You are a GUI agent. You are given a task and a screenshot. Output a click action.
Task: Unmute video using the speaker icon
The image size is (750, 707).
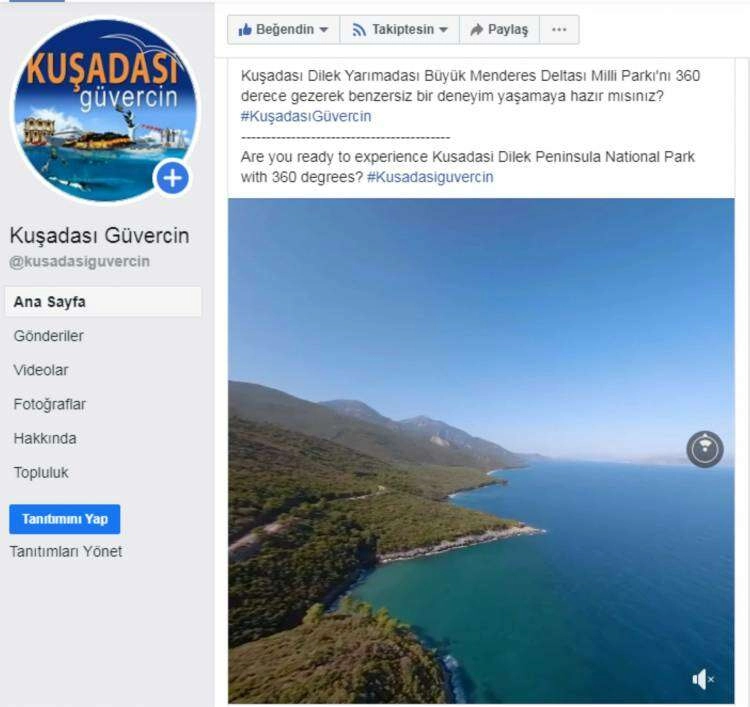point(703,679)
